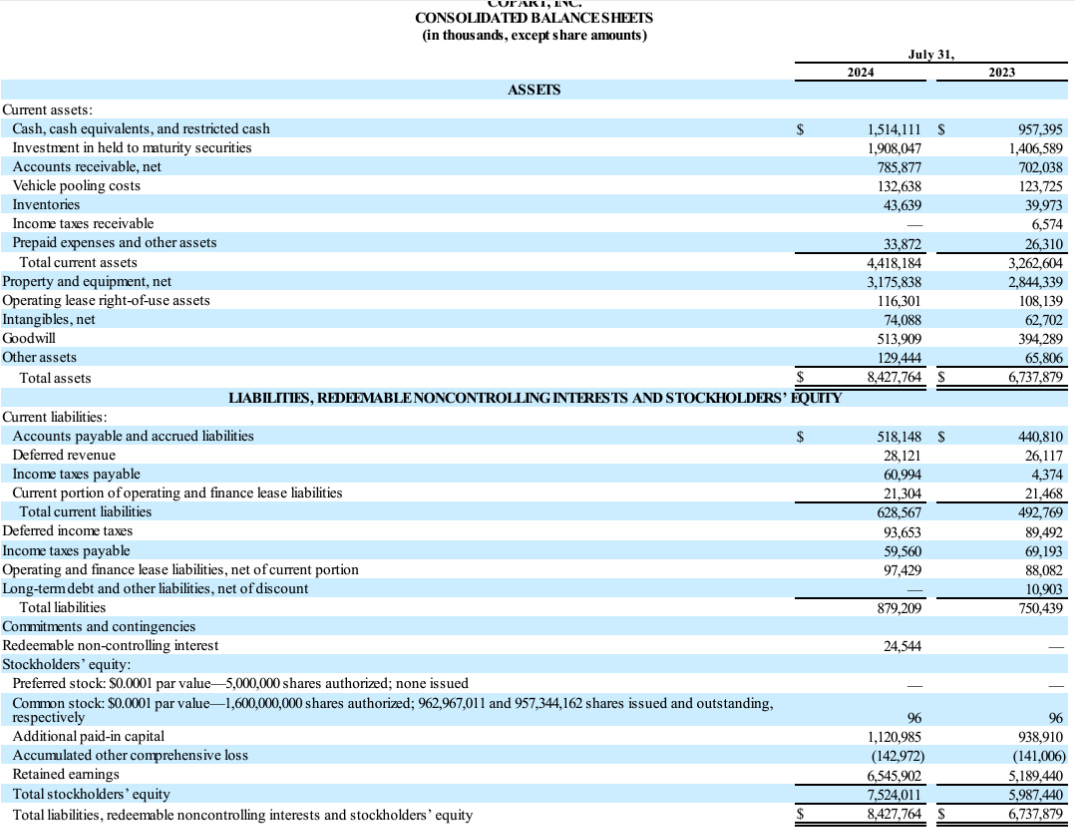Click the liabilities and stockholders' equity heading
The image size is (1075, 827).
(535, 398)
